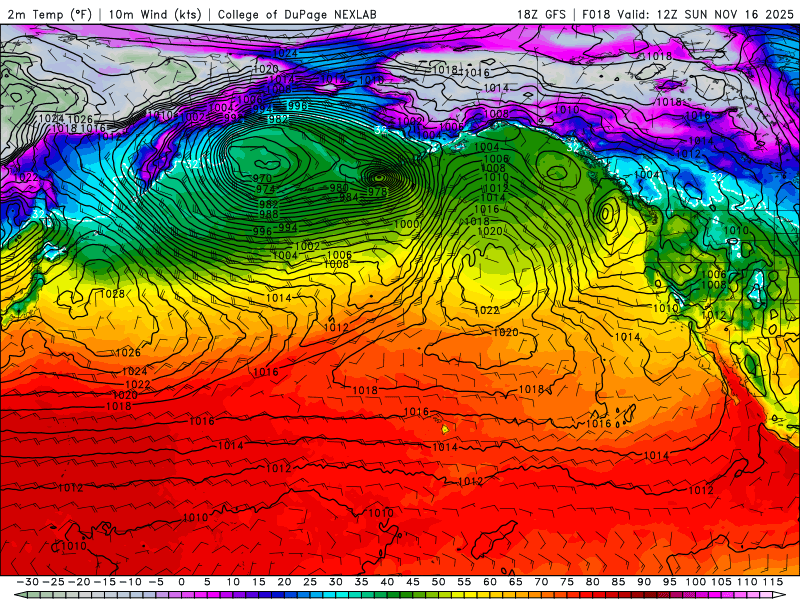800x600 pixels.
Task: Select the 980 isobar label
Action: coord(339,188)
